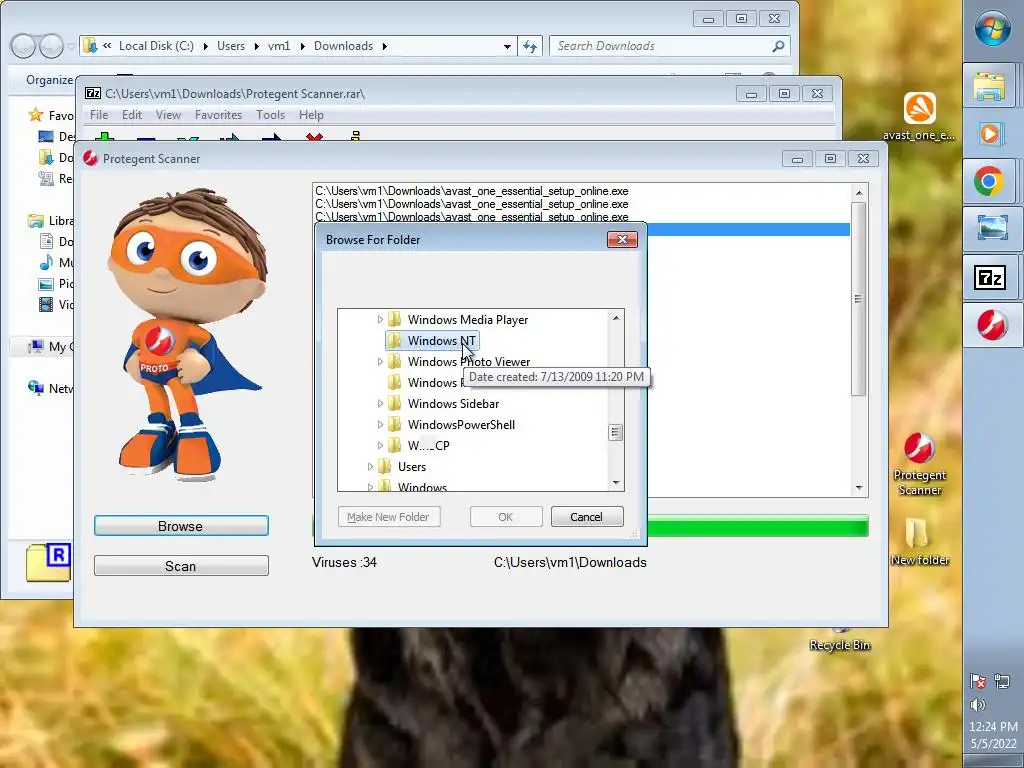This screenshot has width=1024, height=768.
Task: Click scan results list scroll down arrow
Action: click(x=859, y=488)
